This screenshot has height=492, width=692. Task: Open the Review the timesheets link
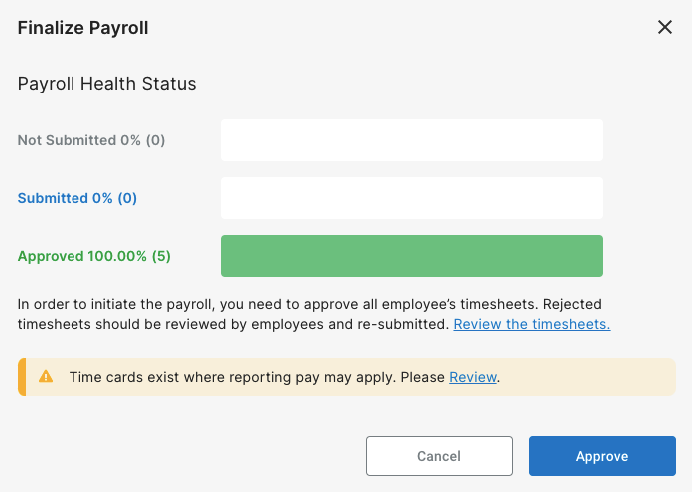pyautogui.click(x=532, y=324)
